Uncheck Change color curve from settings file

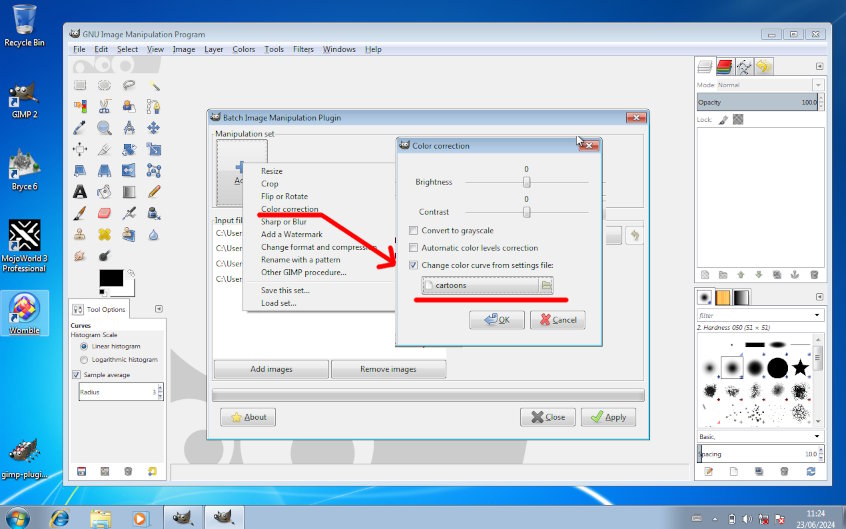click(413, 265)
